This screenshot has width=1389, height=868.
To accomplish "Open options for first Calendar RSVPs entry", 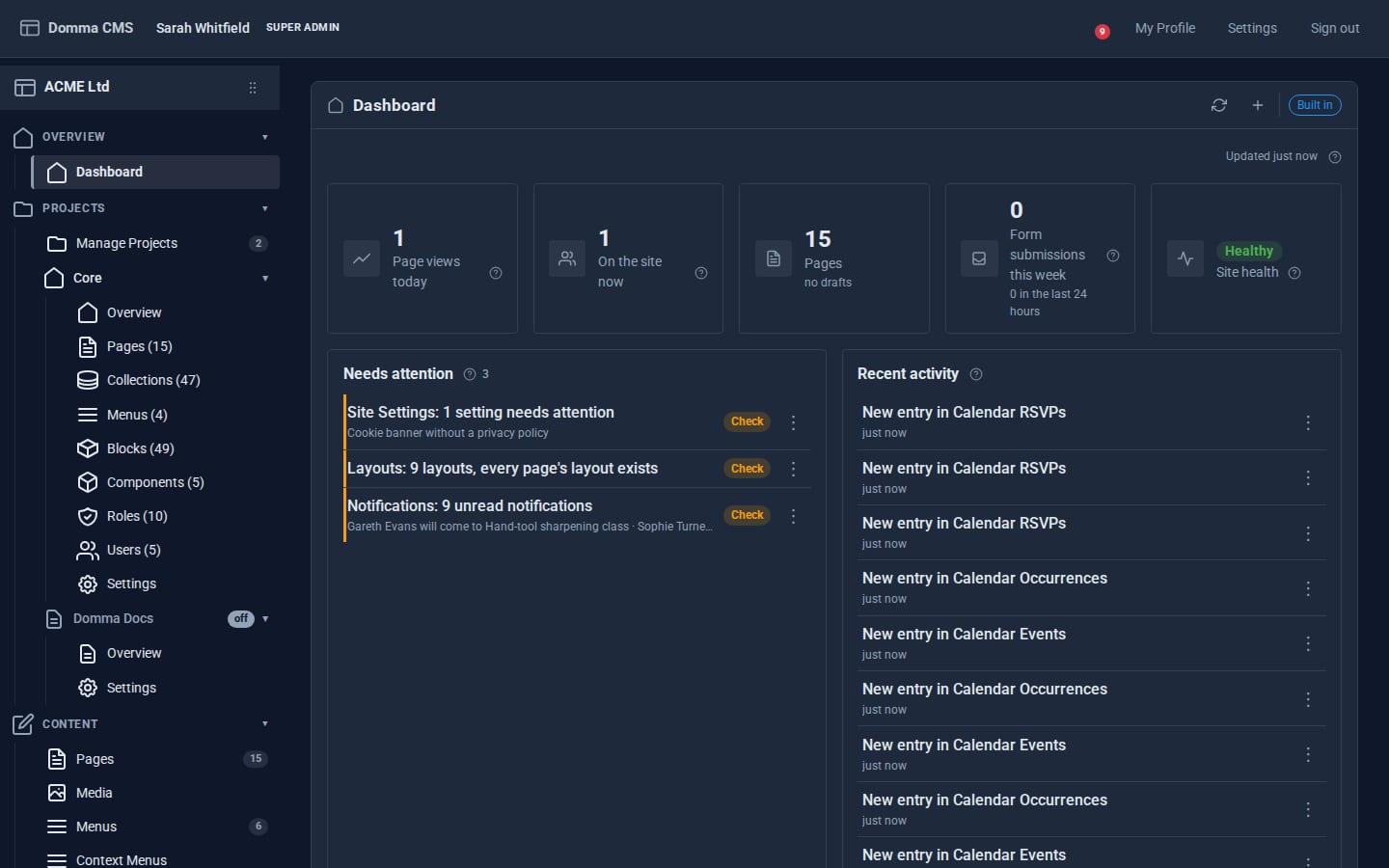I will (x=1308, y=422).
